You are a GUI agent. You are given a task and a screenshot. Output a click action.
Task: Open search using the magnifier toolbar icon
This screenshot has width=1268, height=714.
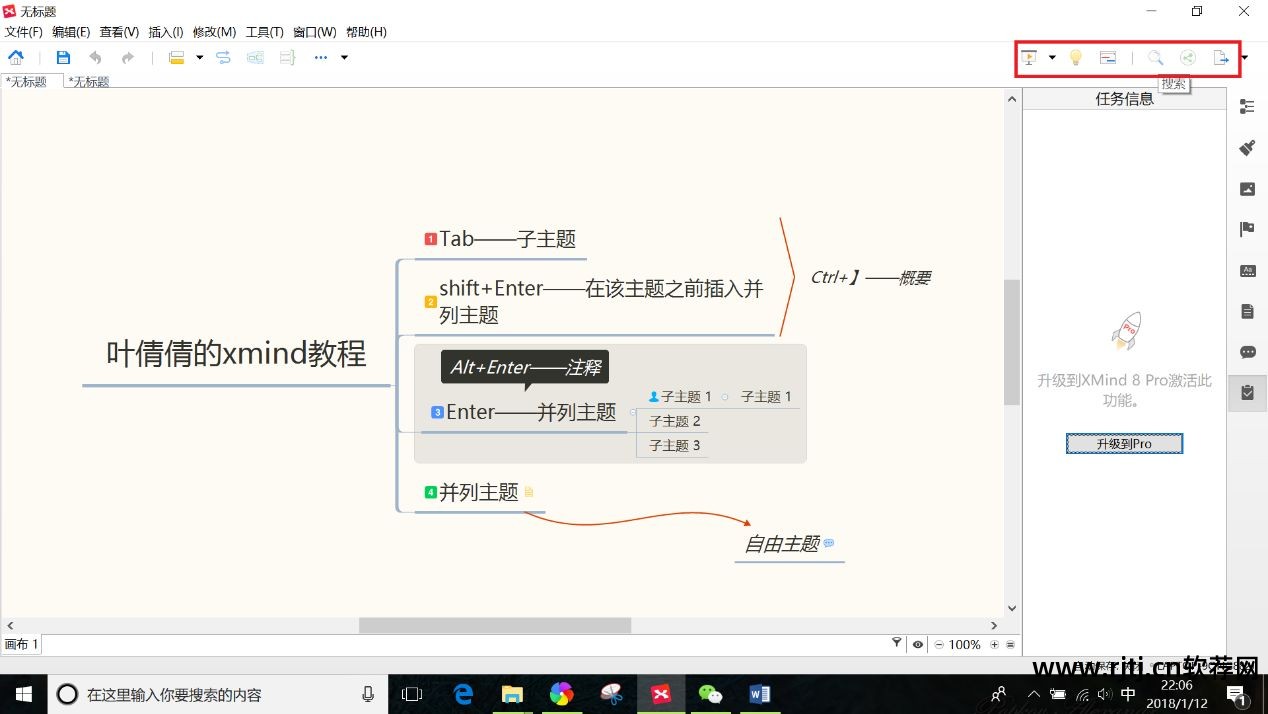click(1156, 58)
